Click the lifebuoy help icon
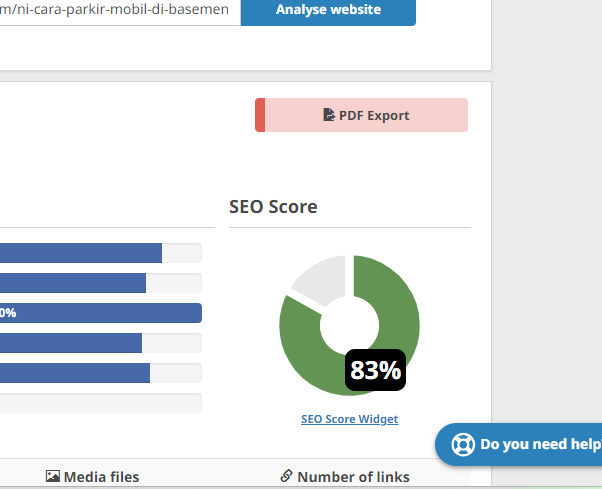This screenshot has width=602, height=489. (463, 444)
